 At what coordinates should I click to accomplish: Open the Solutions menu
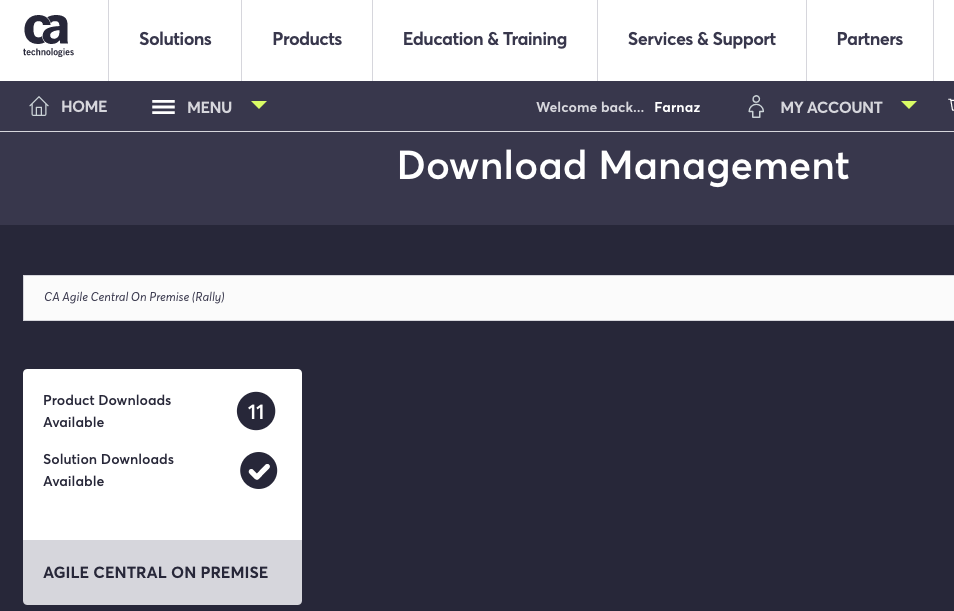click(175, 40)
